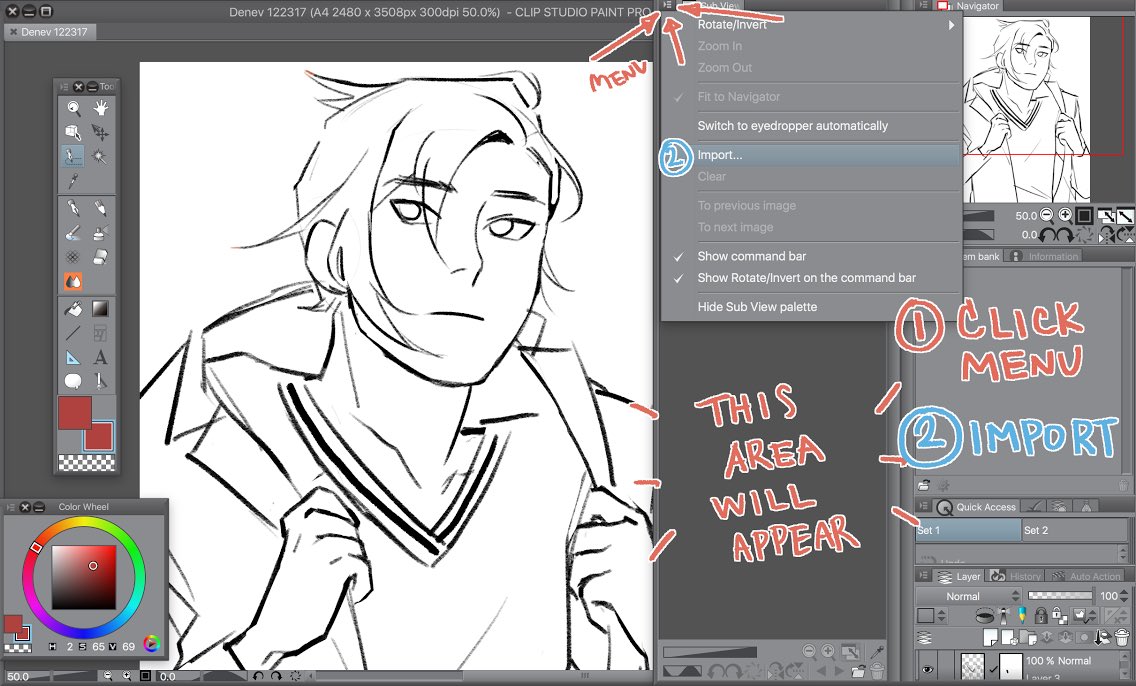Click Navigator zoom in magnifier
This screenshot has width=1136, height=686.
tap(1065, 215)
